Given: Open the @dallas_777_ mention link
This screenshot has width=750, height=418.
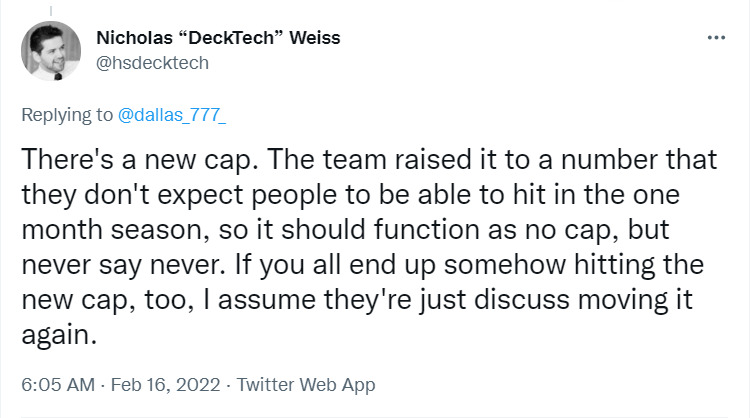Looking at the screenshot, I should (172, 115).
